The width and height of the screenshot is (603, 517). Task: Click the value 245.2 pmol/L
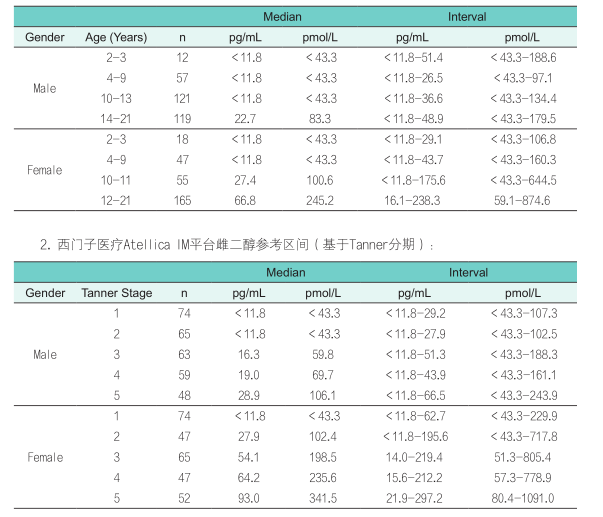320,200
